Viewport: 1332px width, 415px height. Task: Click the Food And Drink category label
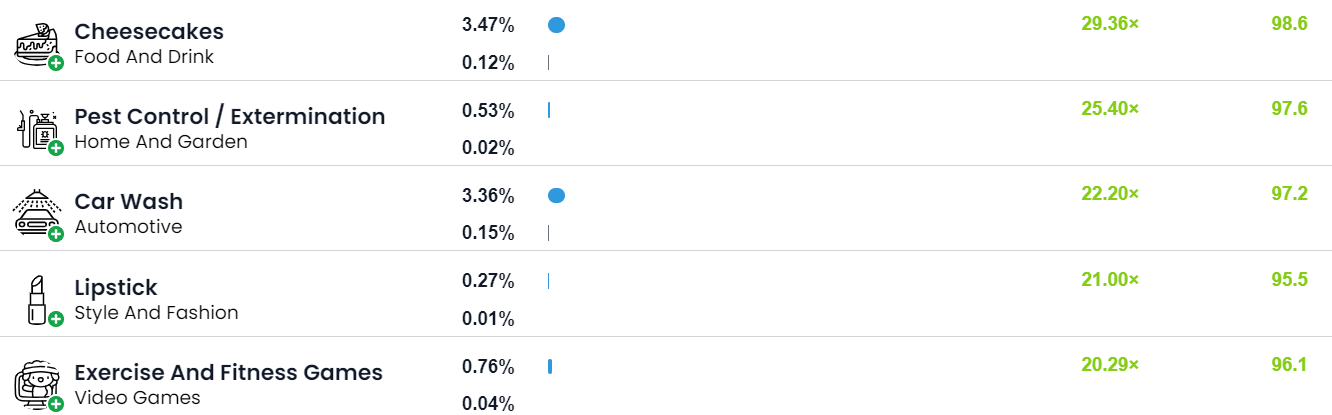(144, 57)
